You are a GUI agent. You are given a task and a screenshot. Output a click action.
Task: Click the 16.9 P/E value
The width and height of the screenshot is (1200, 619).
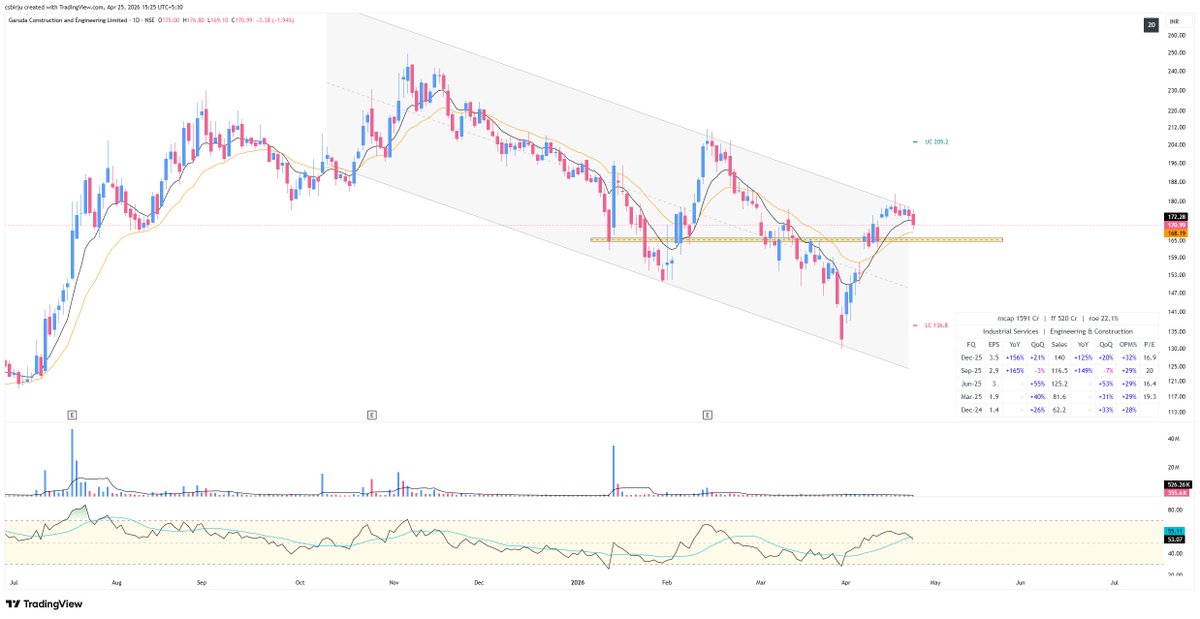1148,356
